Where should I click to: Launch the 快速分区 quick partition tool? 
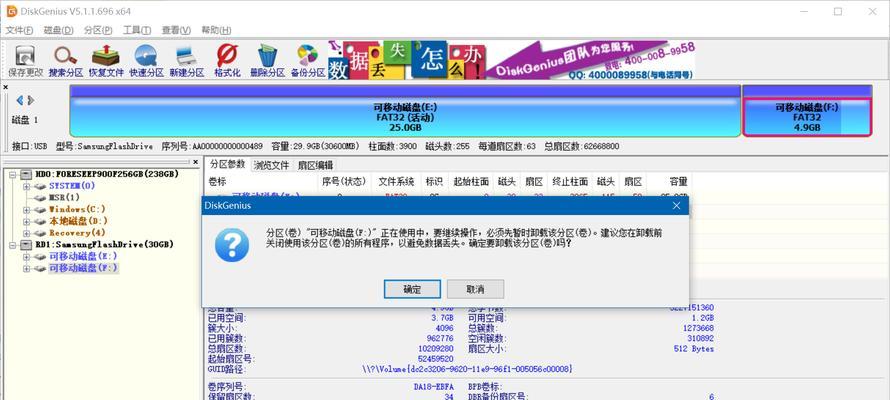146,61
